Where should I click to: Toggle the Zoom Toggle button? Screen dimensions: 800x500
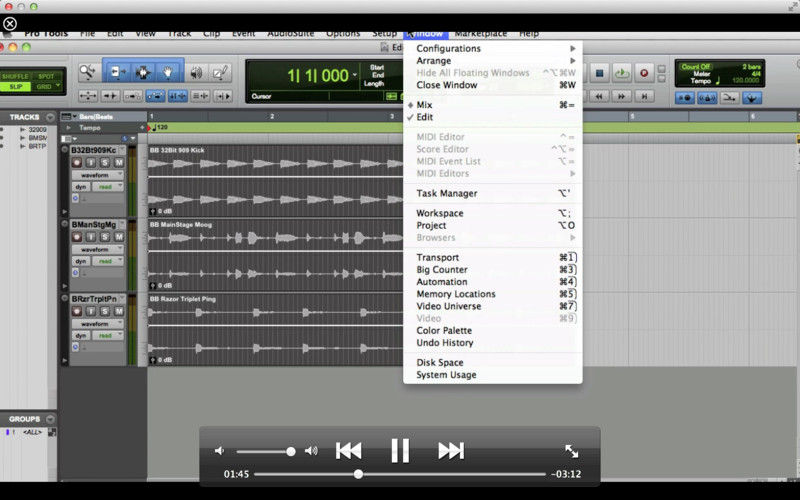pos(88,95)
